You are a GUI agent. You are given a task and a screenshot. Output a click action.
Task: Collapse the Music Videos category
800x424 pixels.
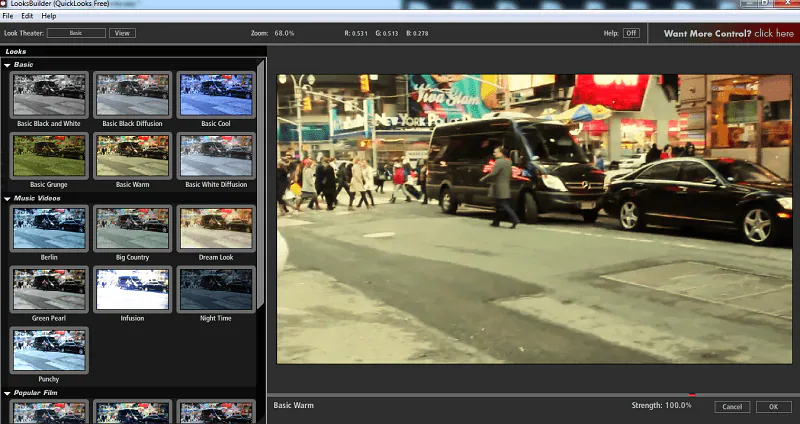[x=7, y=199]
